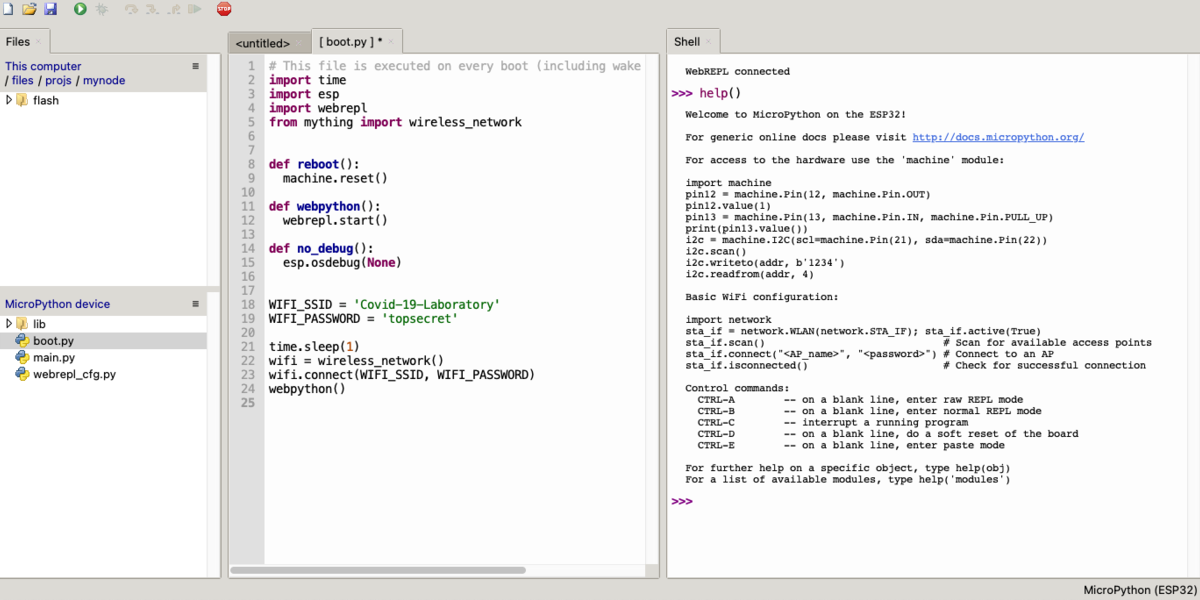Image resolution: width=1200 pixels, height=600 pixels.
Task: Click the New file icon
Action: tap(8, 9)
